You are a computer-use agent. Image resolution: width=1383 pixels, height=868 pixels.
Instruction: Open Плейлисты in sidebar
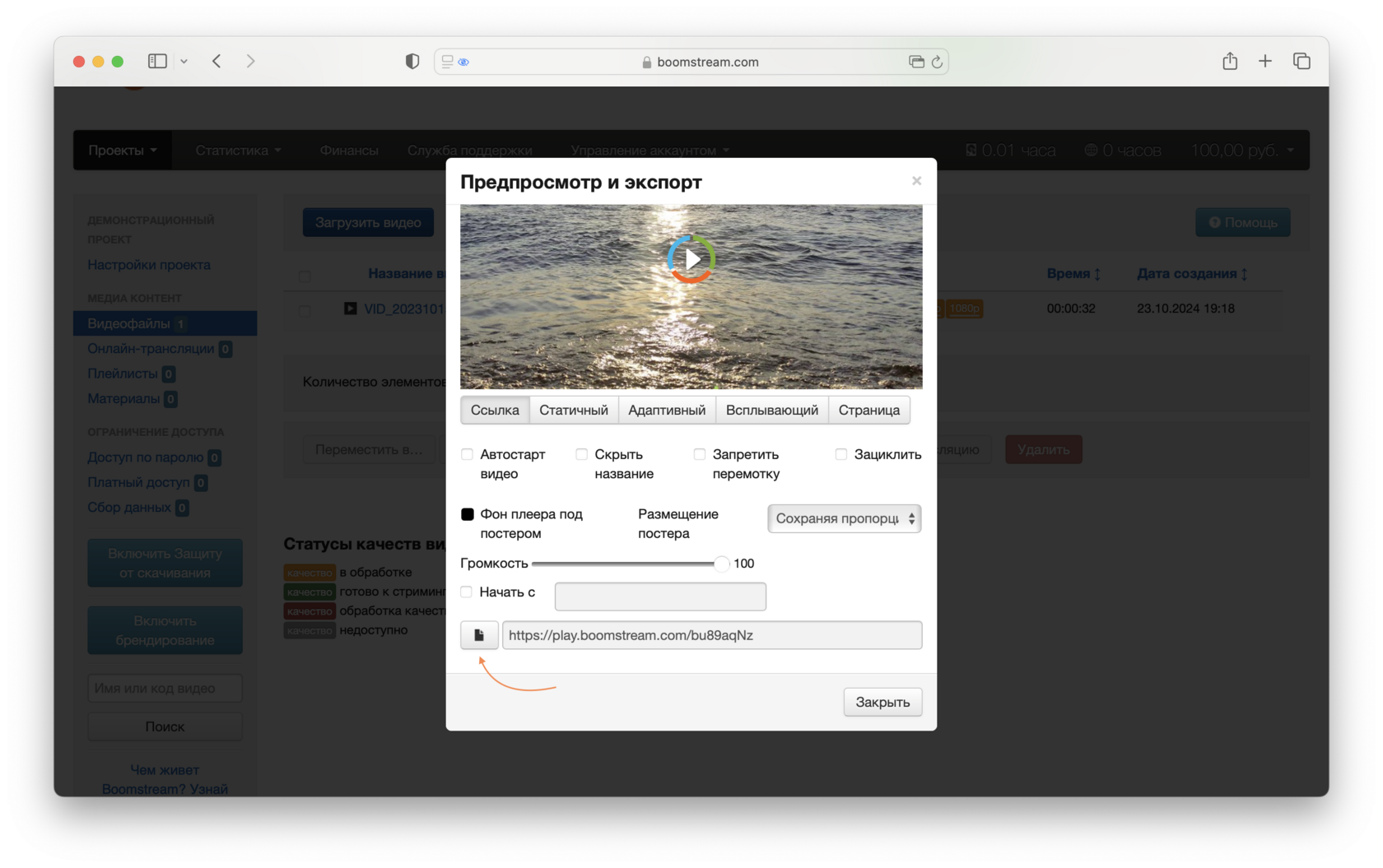(132, 374)
